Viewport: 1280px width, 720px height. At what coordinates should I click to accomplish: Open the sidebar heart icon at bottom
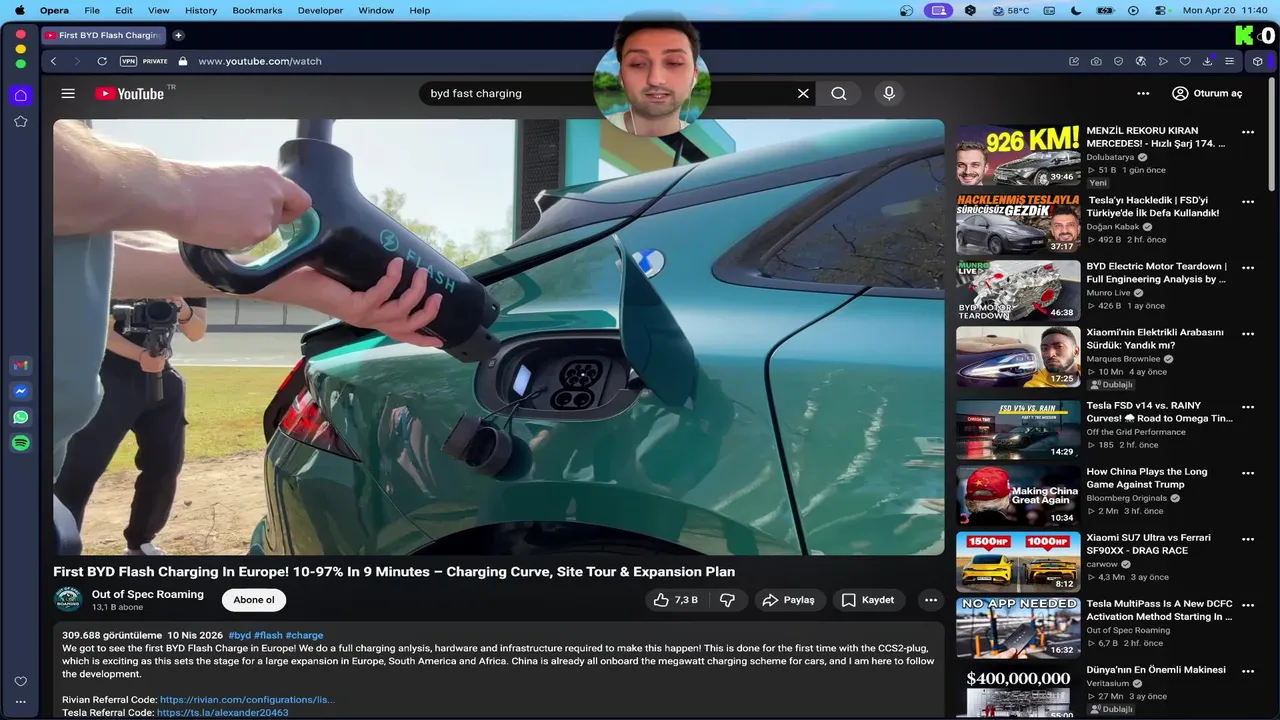[20, 681]
